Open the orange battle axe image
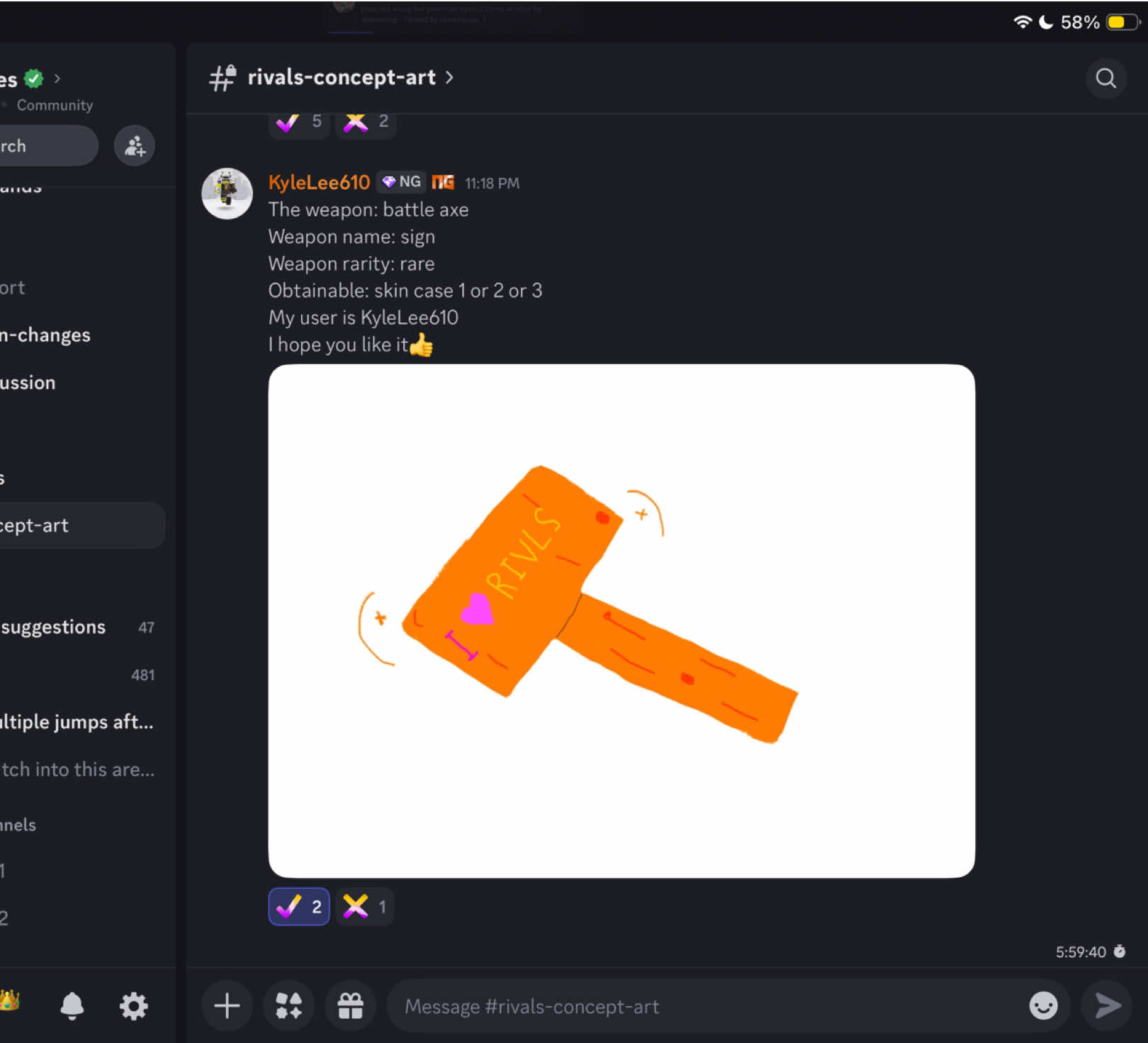This screenshot has width=1148, height=1043. [621, 621]
